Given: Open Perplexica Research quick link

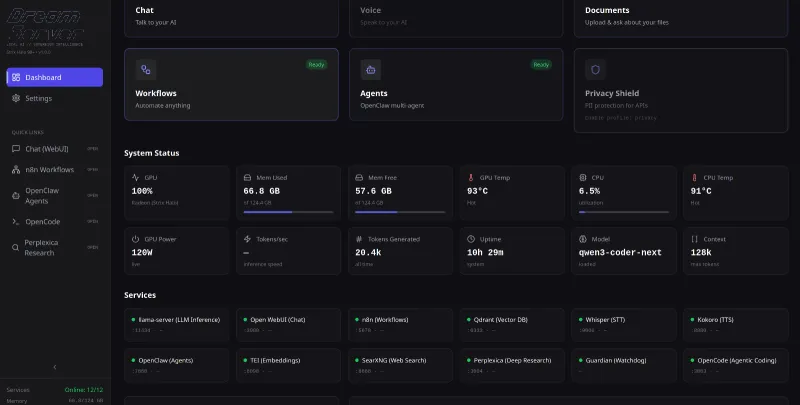Looking at the screenshot, I should tap(55, 247).
